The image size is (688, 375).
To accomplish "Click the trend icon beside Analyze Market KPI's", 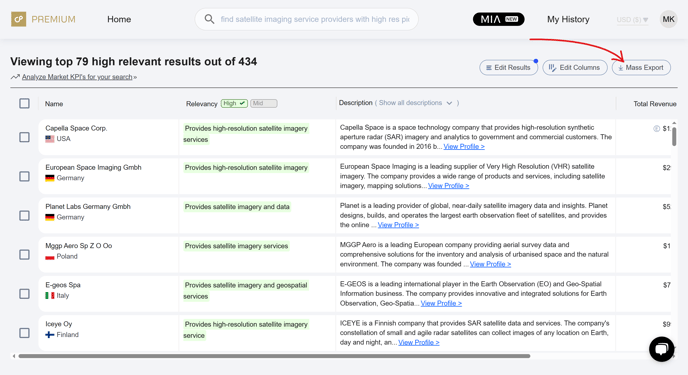I will click(15, 77).
